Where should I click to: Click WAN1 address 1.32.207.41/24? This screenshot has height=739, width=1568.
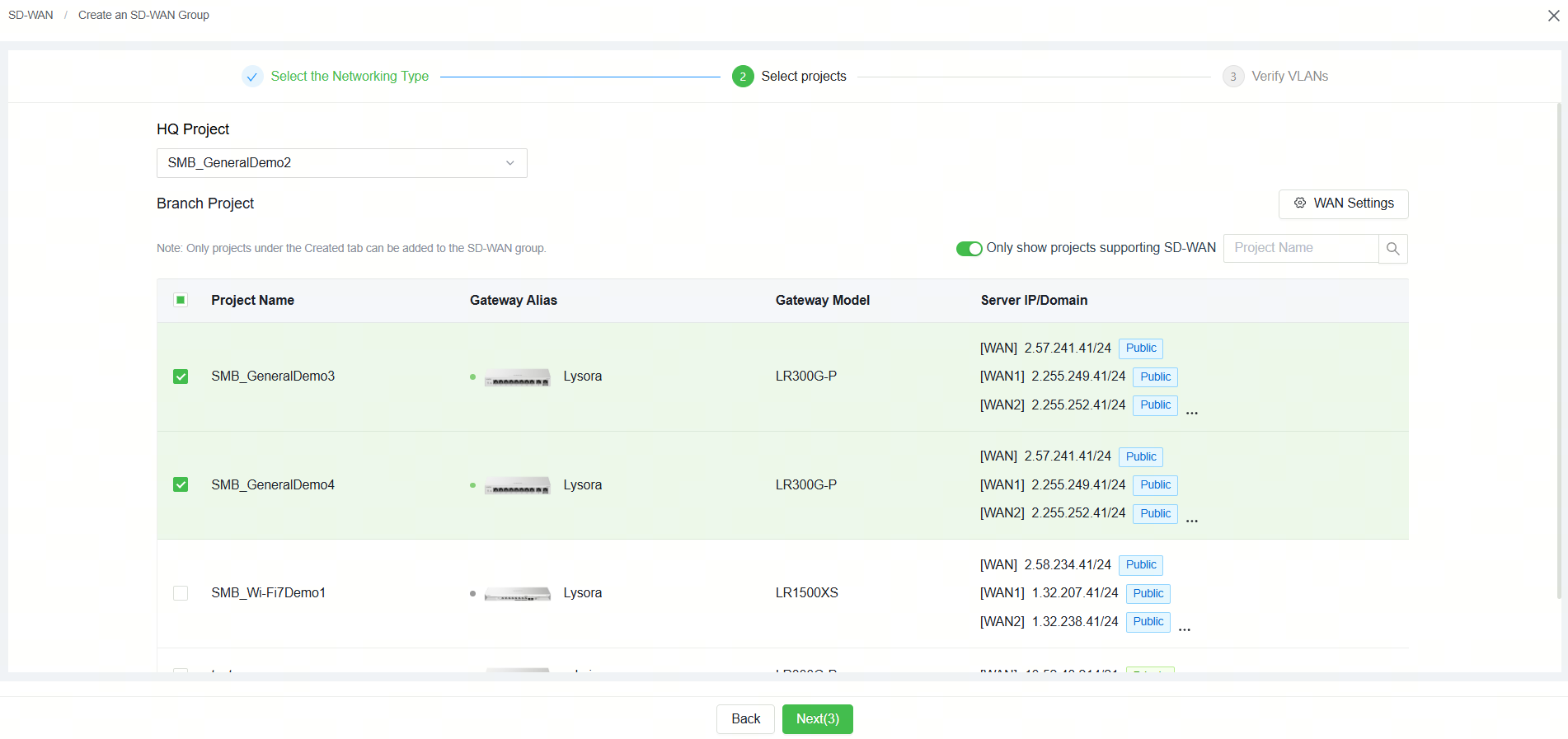(1075, 593)
